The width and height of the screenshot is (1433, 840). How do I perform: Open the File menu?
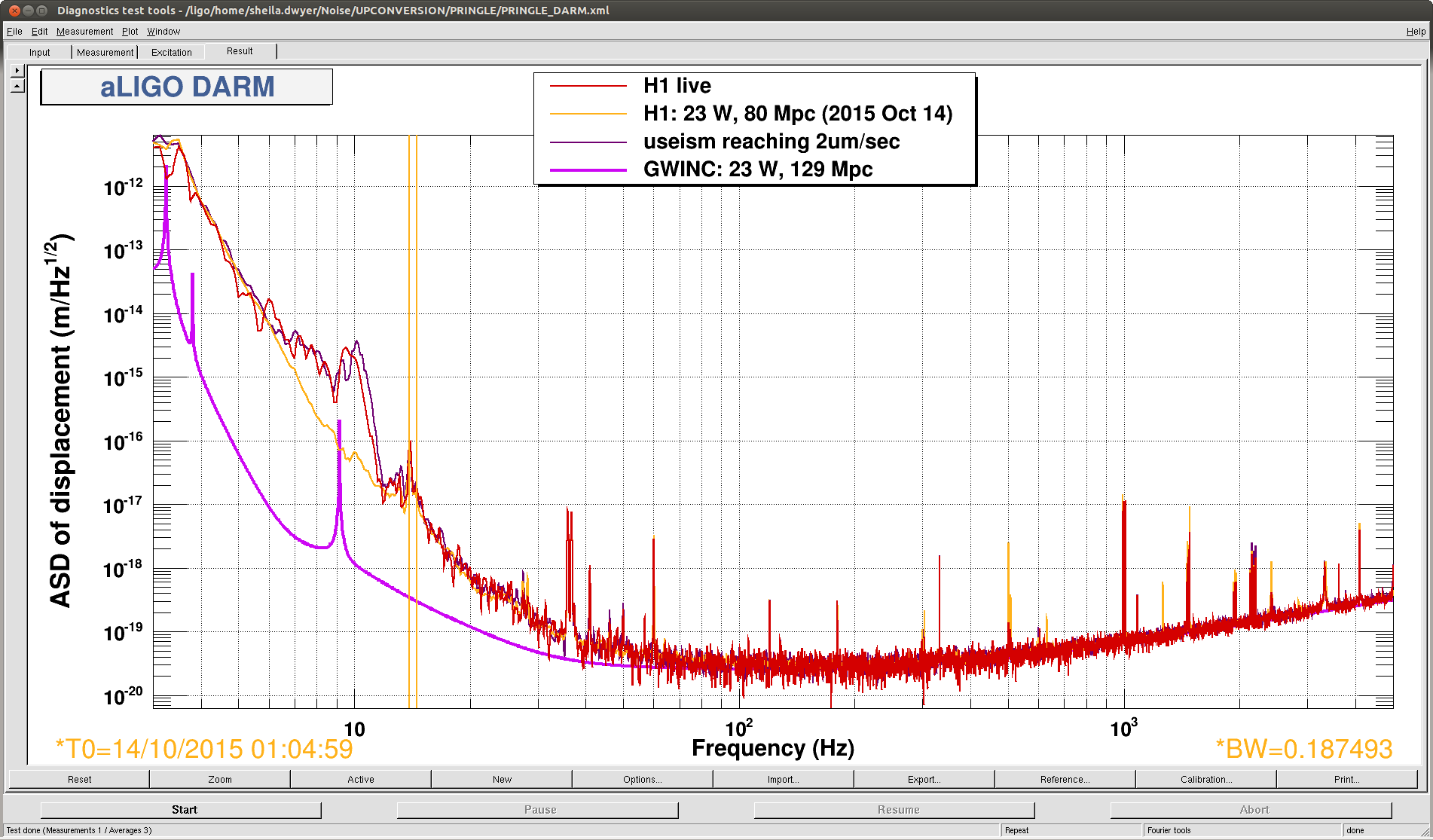14,32
